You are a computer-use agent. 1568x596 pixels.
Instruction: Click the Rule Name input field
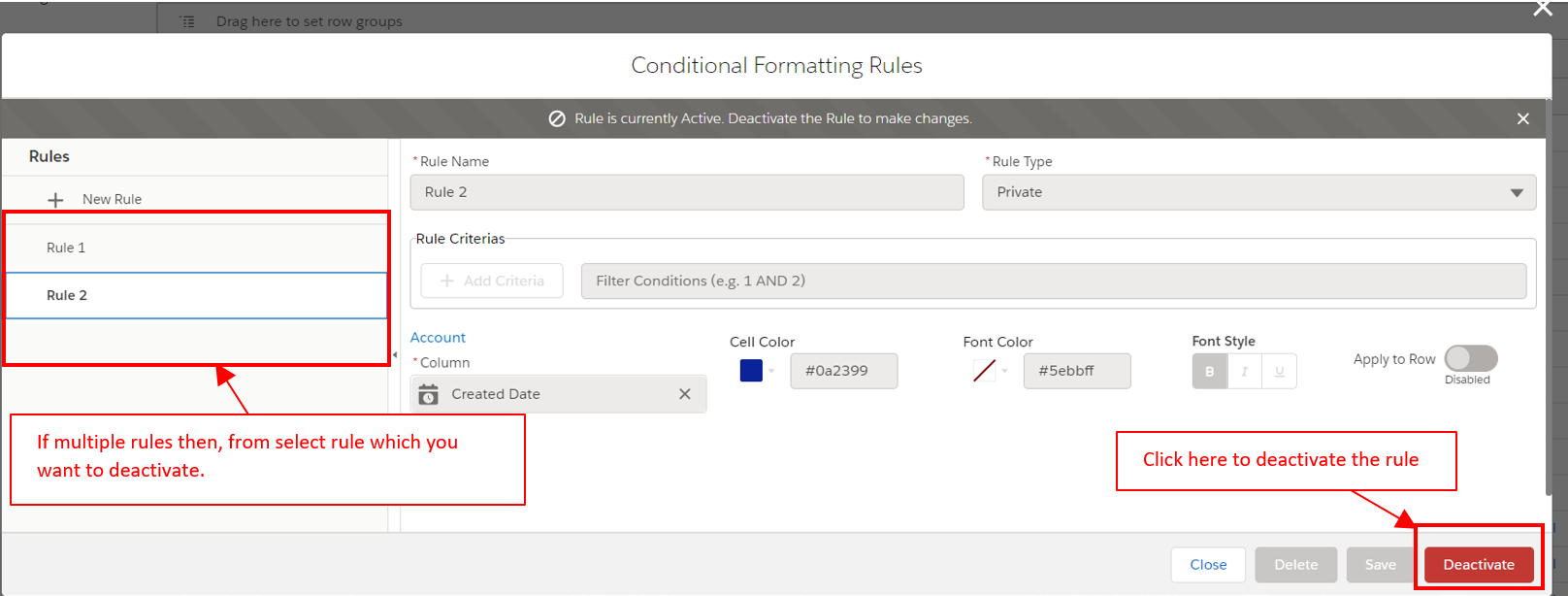point(687,192)
